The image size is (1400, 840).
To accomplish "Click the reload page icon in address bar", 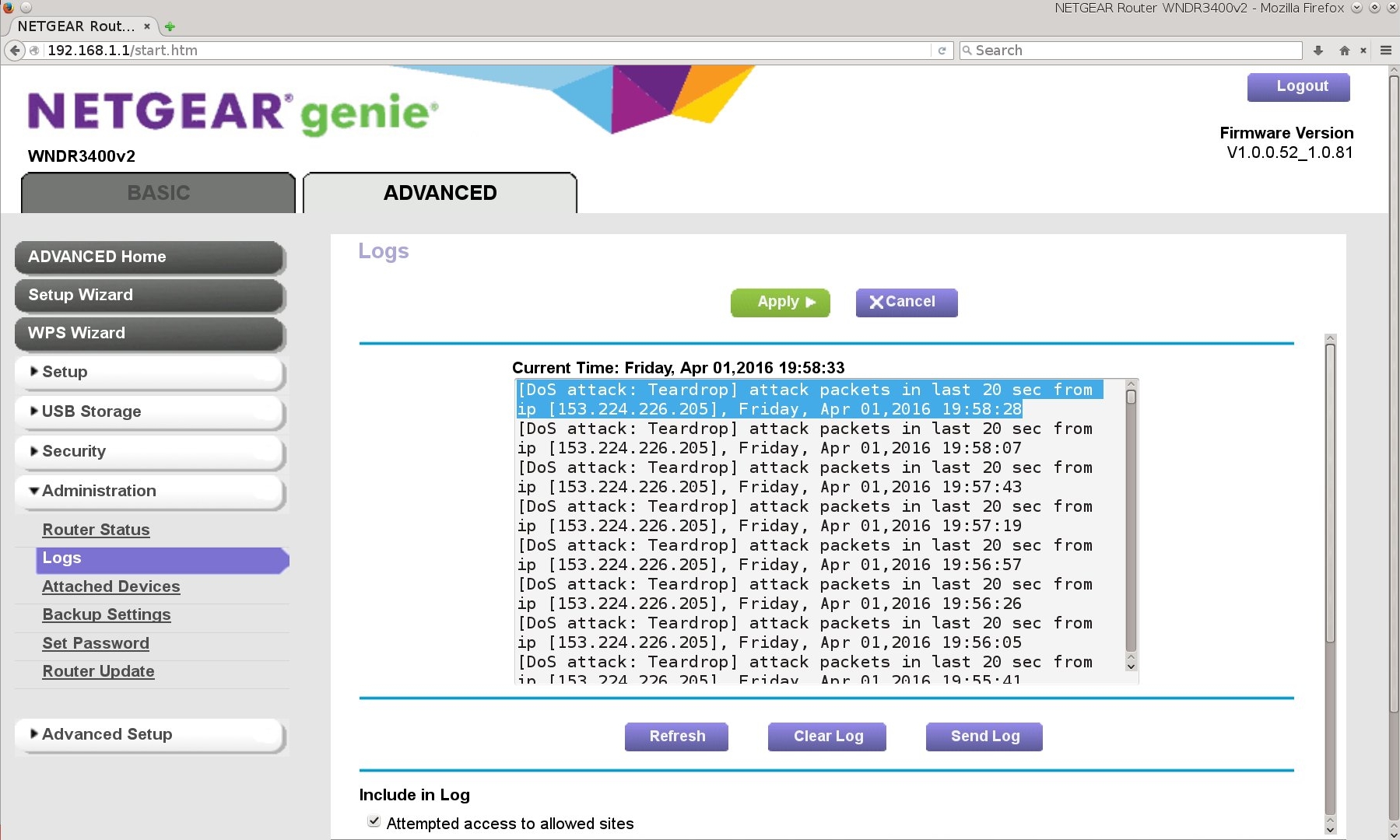I will 942,51.
